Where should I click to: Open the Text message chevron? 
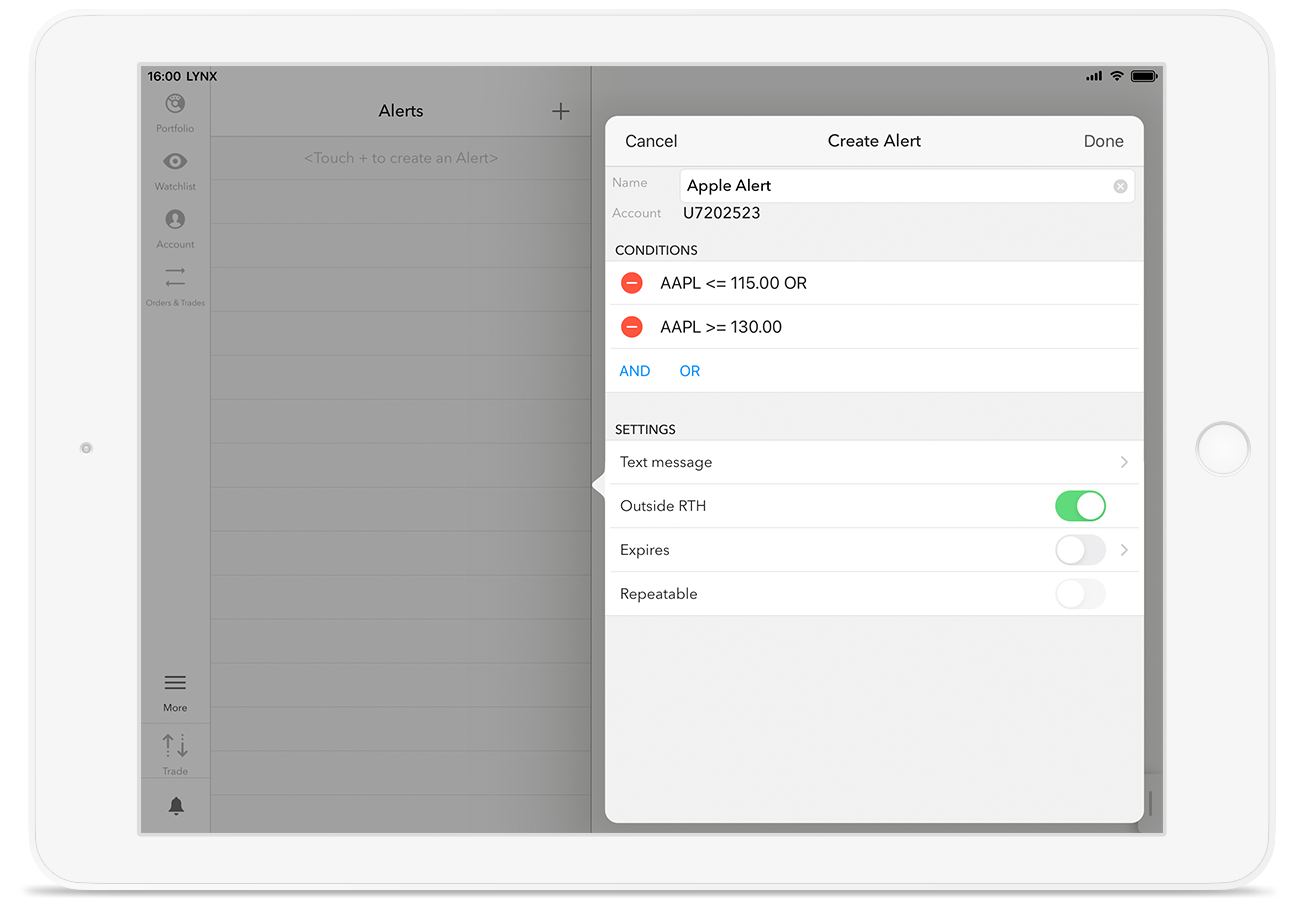tap(1124, 462)
